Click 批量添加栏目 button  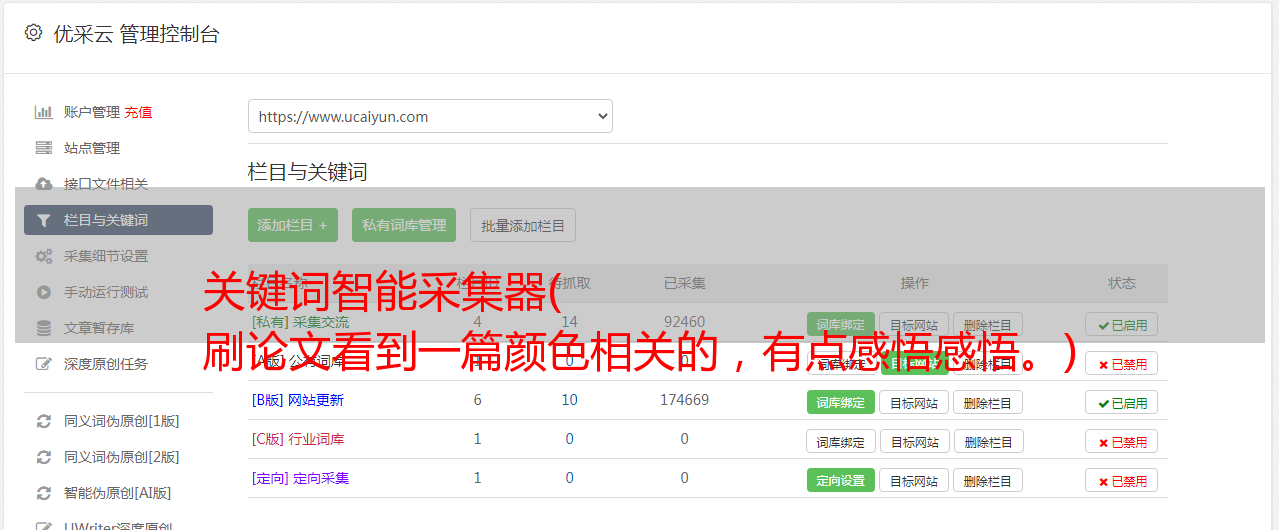coord(523,225)
